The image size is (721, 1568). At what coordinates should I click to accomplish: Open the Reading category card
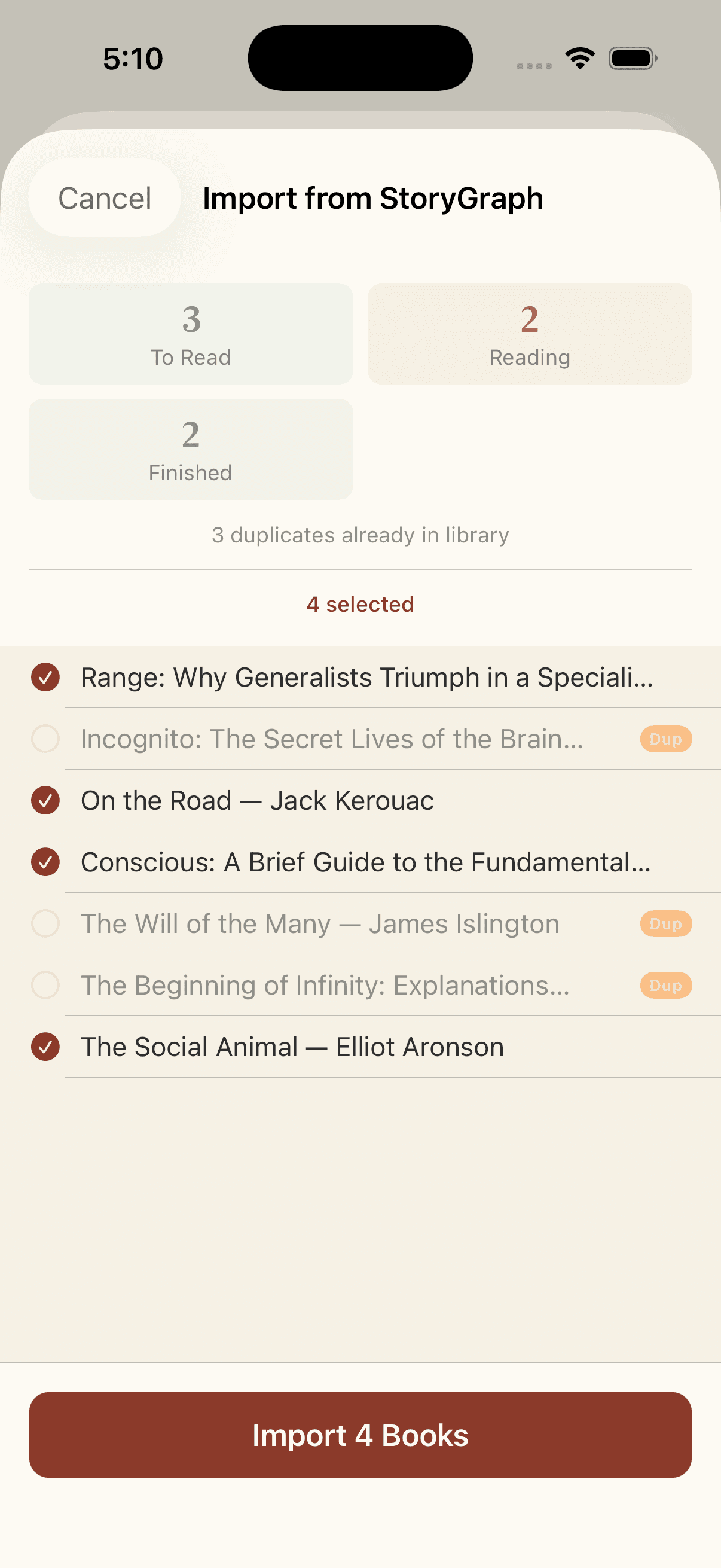(x=529, y=334)
